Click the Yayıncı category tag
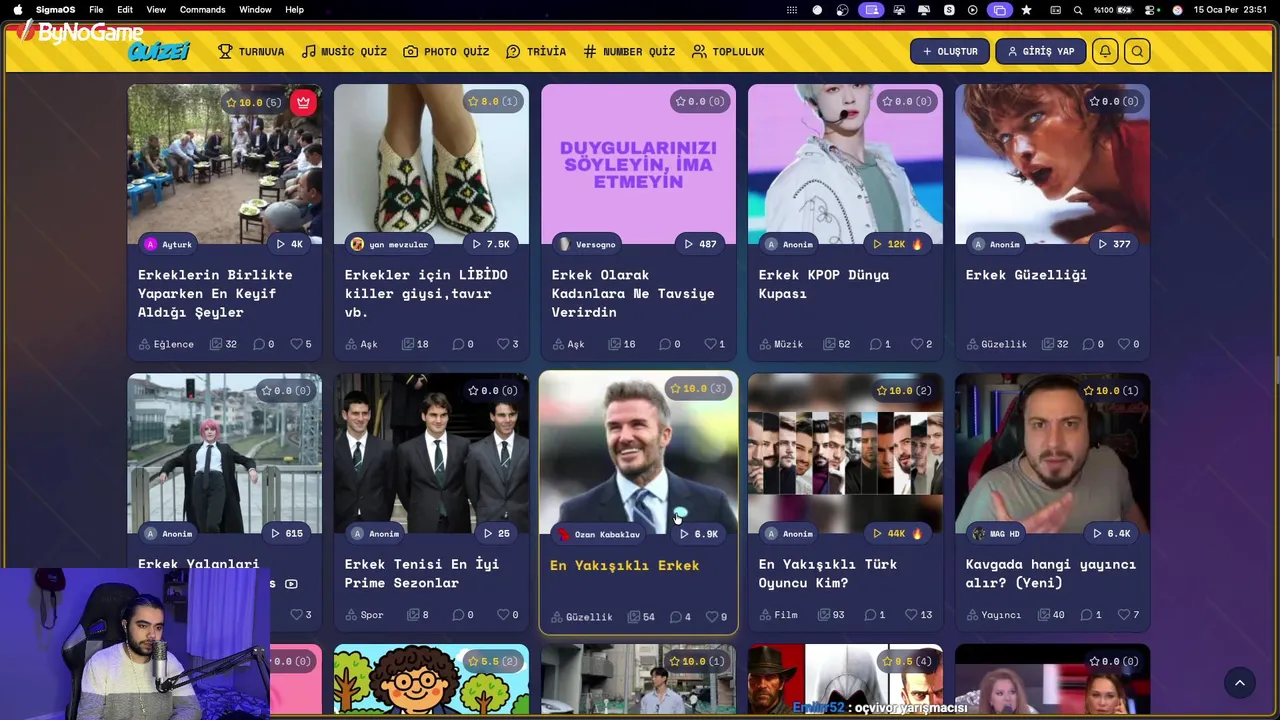 tap(994, 615)
